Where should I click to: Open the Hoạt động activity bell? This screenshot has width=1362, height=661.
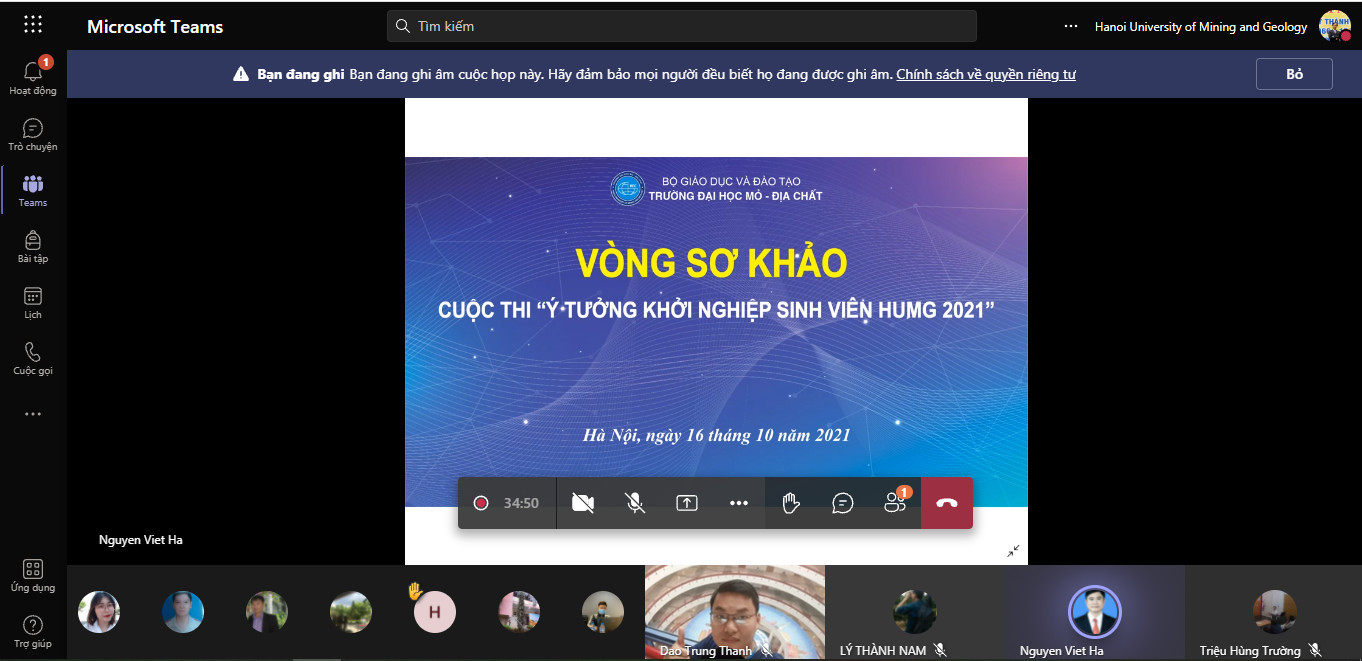33,77
